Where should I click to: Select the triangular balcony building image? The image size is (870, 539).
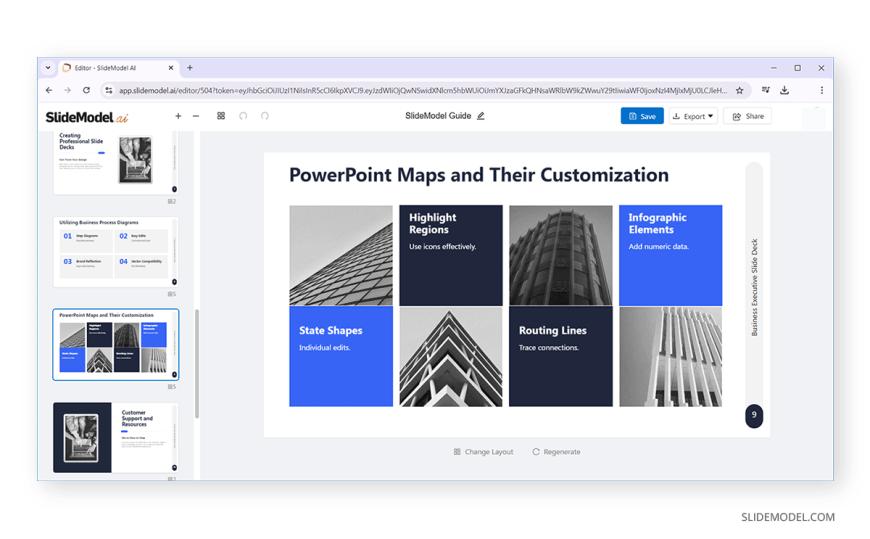tap(451, 356)
